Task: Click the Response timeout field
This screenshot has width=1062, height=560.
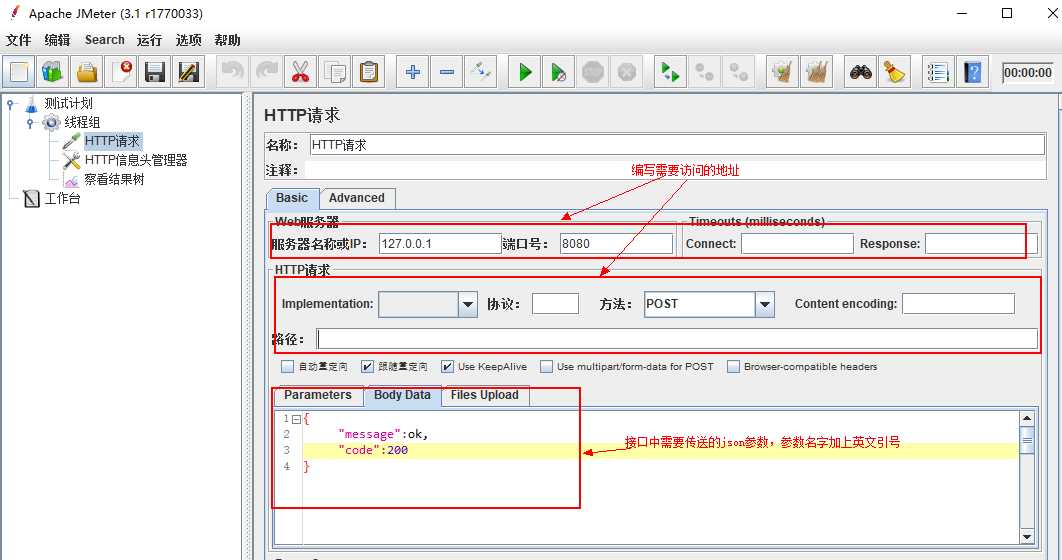Action: pyautogui.click(x=981, y=244)
